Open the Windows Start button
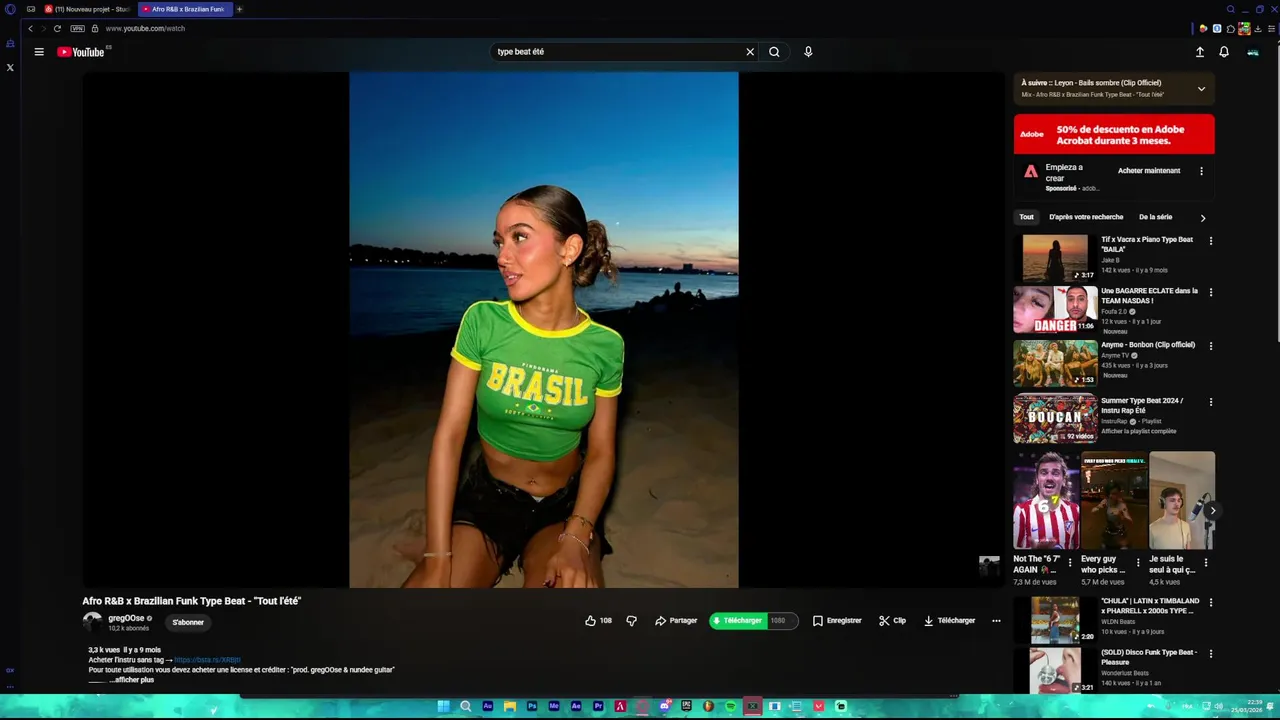The width and height of the screenshot is (1280, 720). (x=443, y=706)
